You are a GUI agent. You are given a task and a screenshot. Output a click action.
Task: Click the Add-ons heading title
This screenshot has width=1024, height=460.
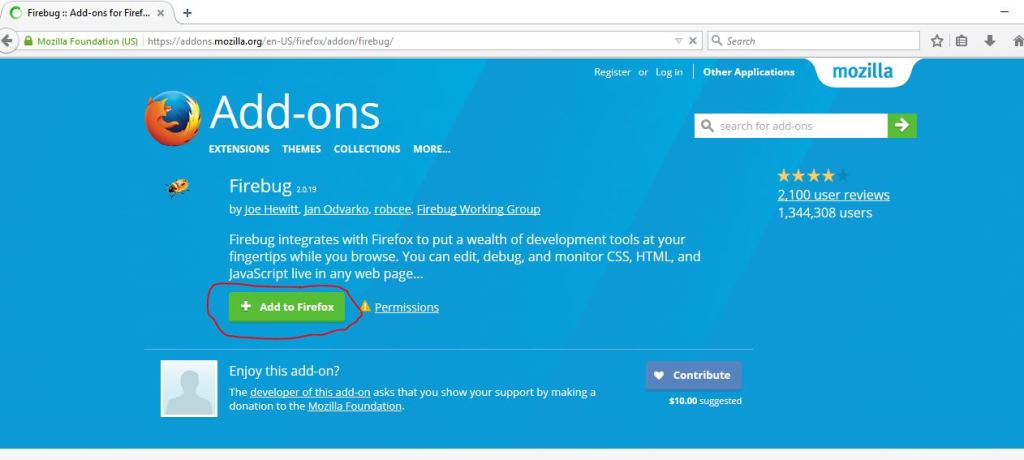tap(295, 112)
